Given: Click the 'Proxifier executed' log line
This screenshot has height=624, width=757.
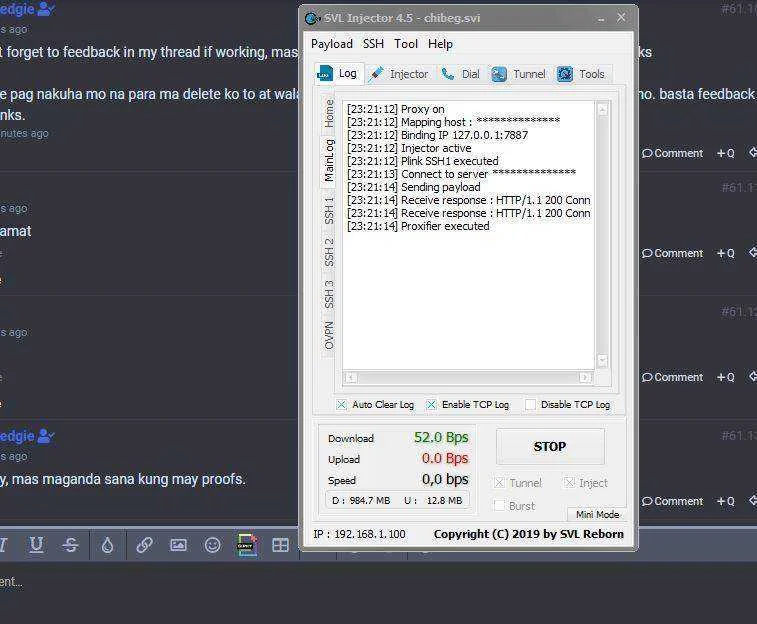Looking at the screenshot, I should coord(418,226).
